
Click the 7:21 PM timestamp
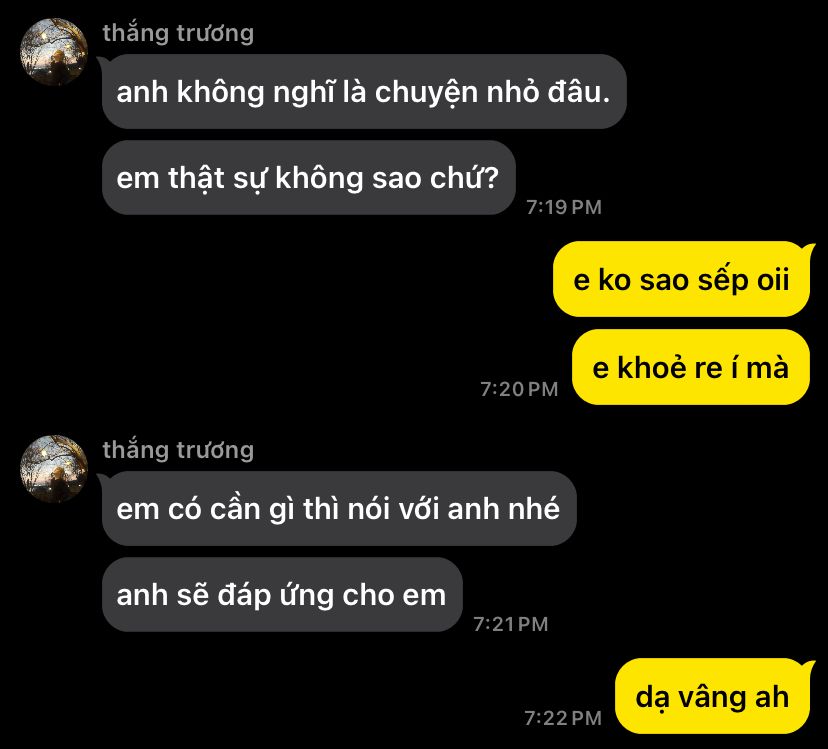pyautogui.click(x=511, y=624)
